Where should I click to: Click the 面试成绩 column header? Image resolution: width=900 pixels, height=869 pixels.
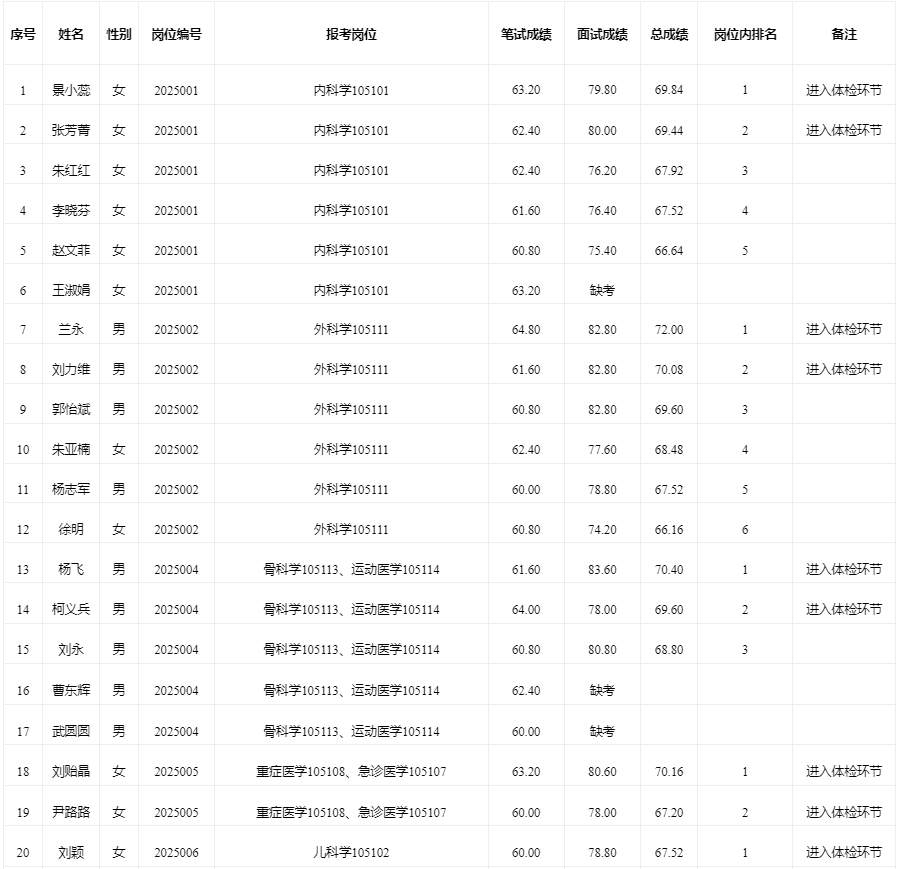click(602, 34)
